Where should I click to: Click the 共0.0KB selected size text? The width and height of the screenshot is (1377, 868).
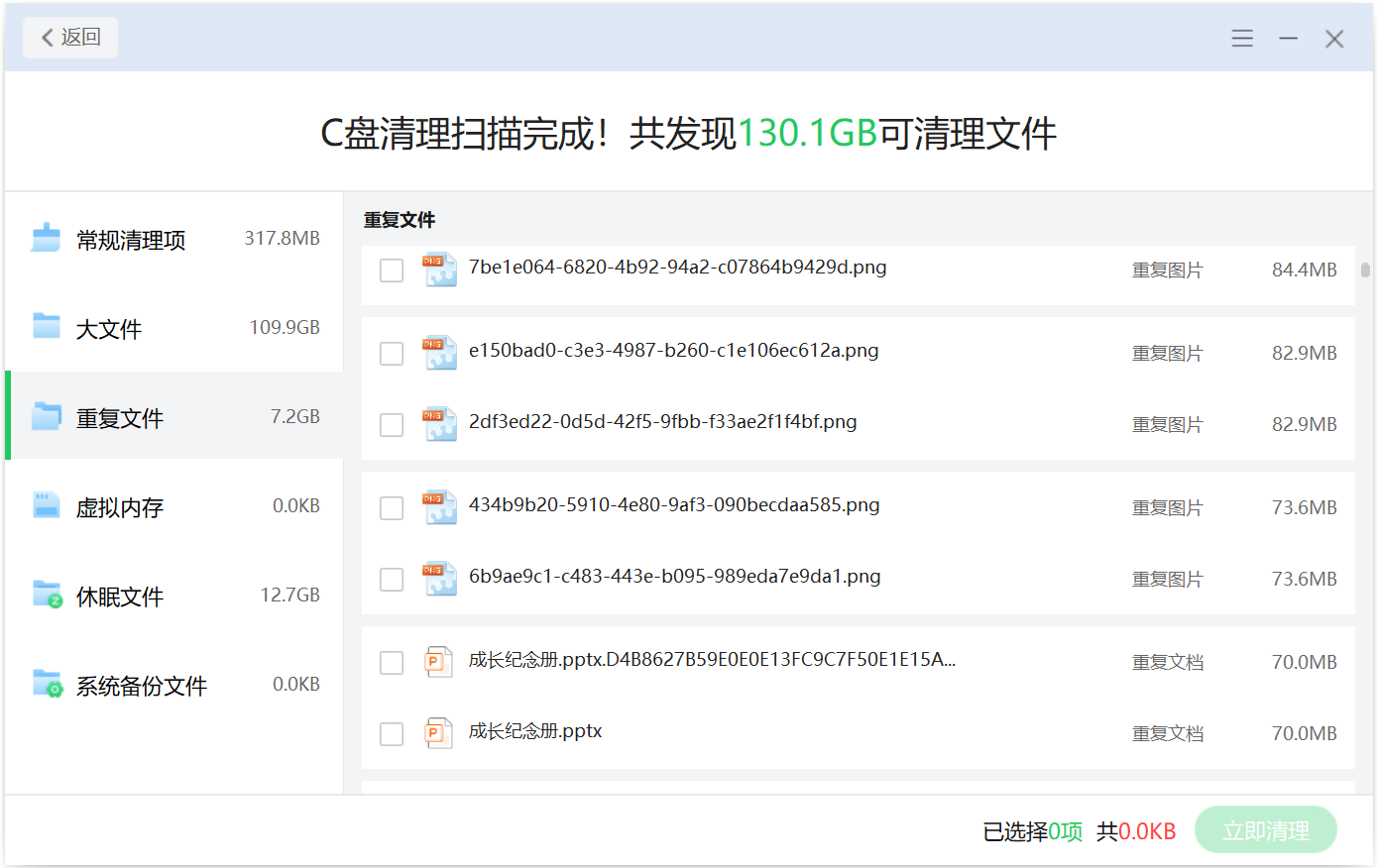coord(1136,831)
